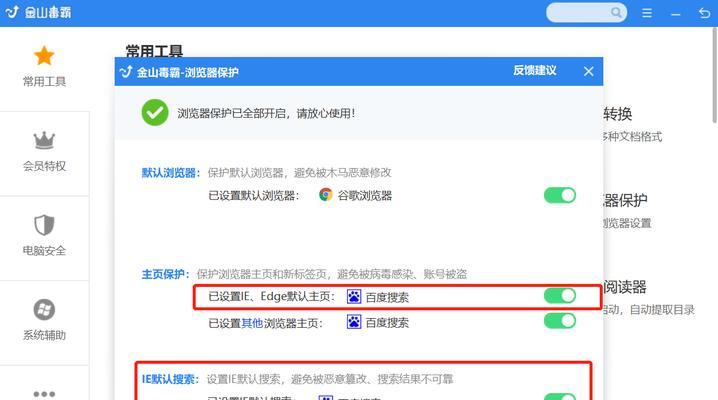Open the 转换 tool behind the dialog
718x400 pixels.
617,114
